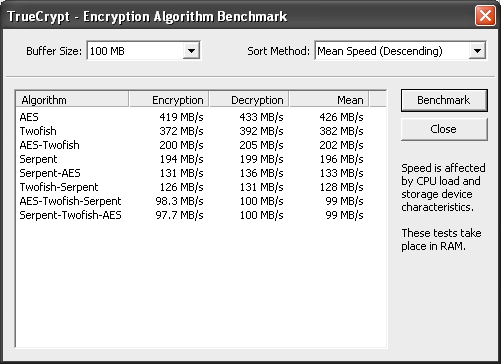Screen dimensions: 501x364
Task: Click the TrueCrypt window title bar
Action: pyautogui.click(x=233, y=16)
